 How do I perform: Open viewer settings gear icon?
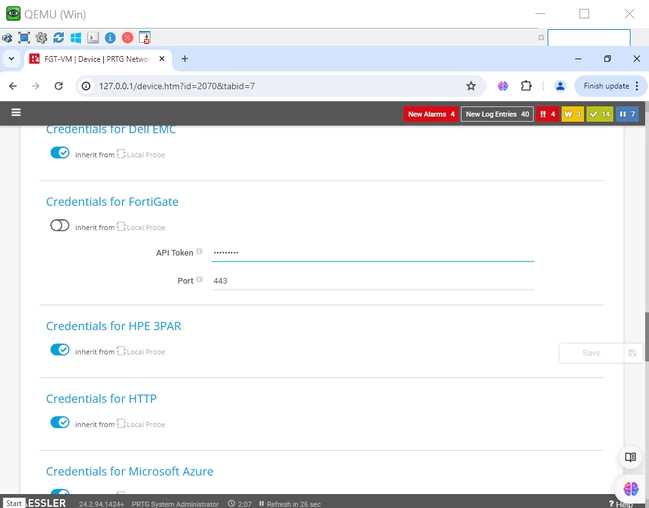click(x=41, y=38)
